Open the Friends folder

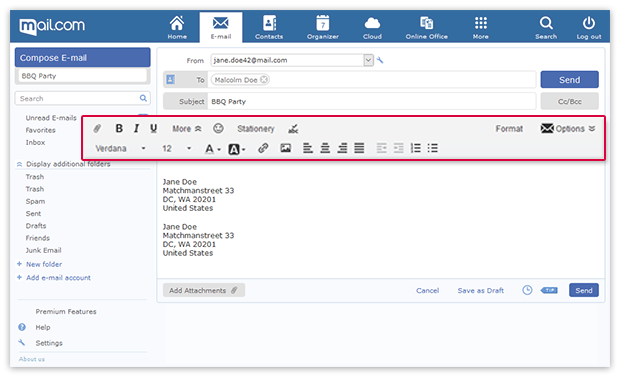click(38, 238)
